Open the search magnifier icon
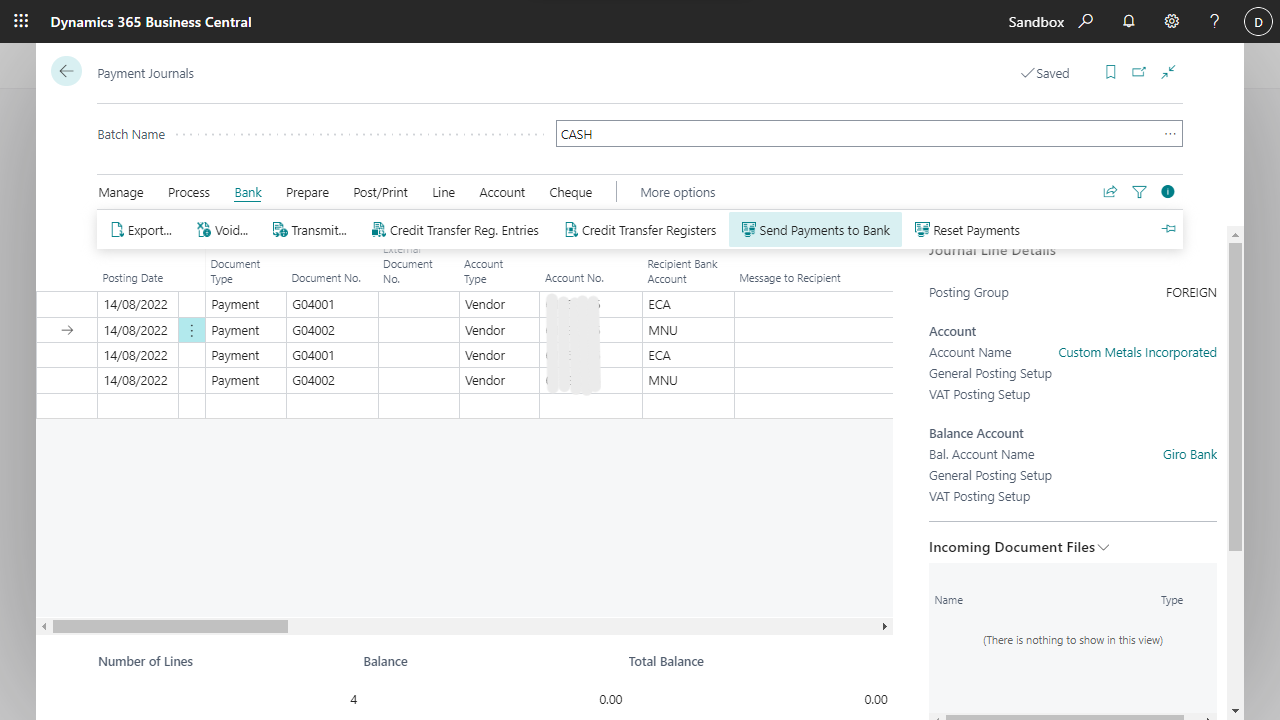The width and height of the screenshot is (1280, 720). [x=1086, y=21]
